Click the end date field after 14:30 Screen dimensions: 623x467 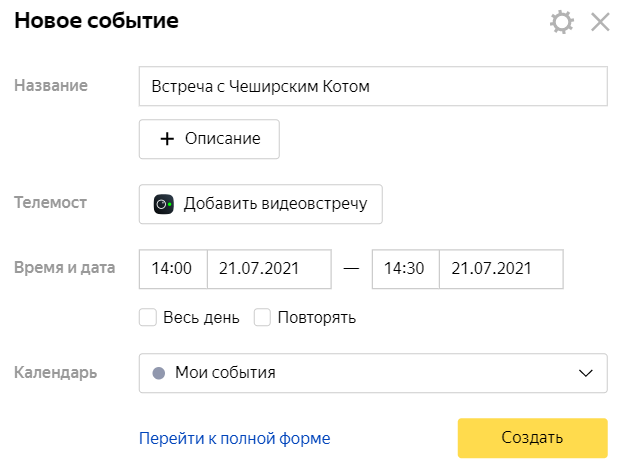point(500,268)
